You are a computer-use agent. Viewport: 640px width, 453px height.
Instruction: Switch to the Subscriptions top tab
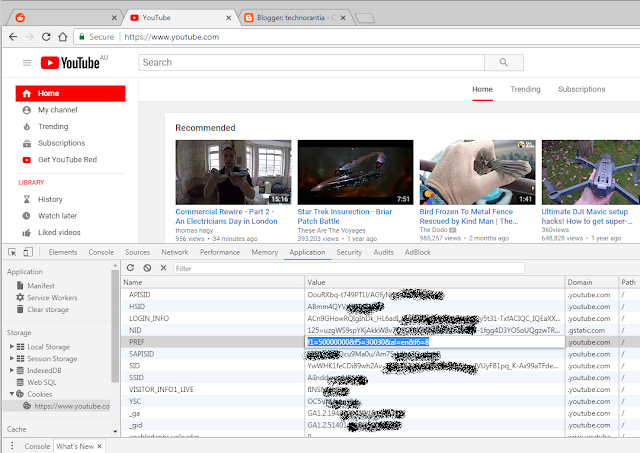pos(581,89)
